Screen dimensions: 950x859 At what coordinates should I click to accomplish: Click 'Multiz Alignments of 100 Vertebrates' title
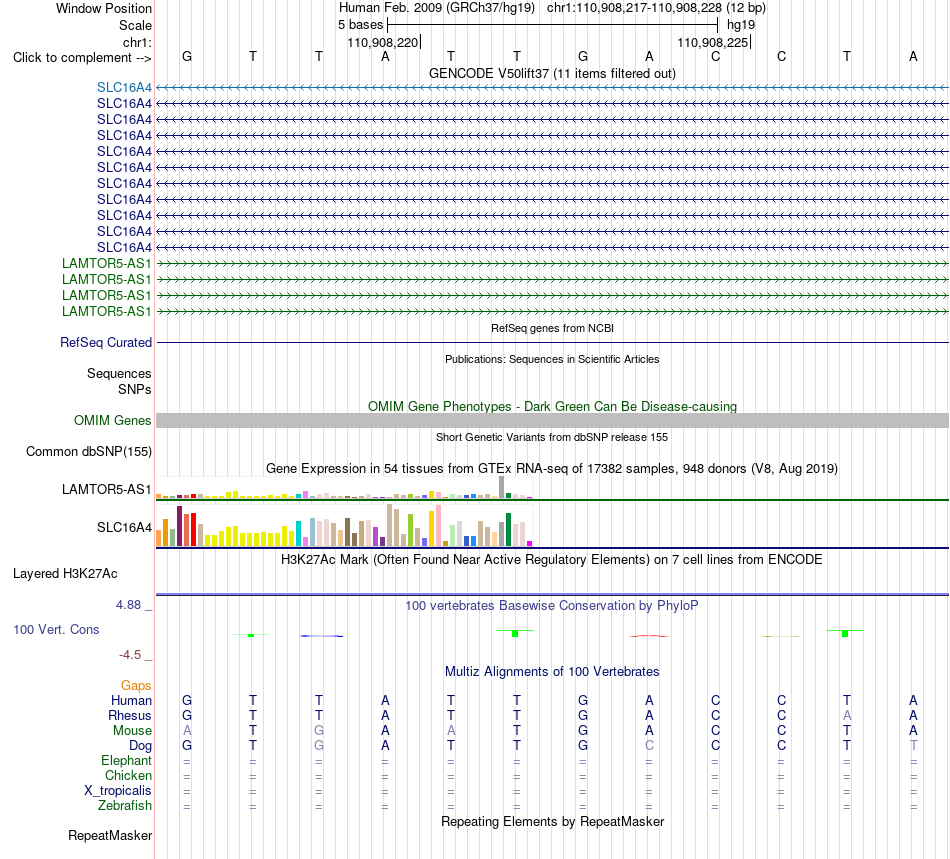pos(552,671)
